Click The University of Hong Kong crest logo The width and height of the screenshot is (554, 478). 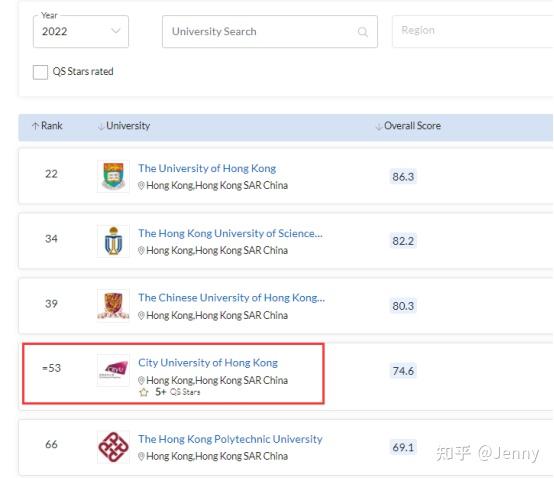click(x=113, y=176)
